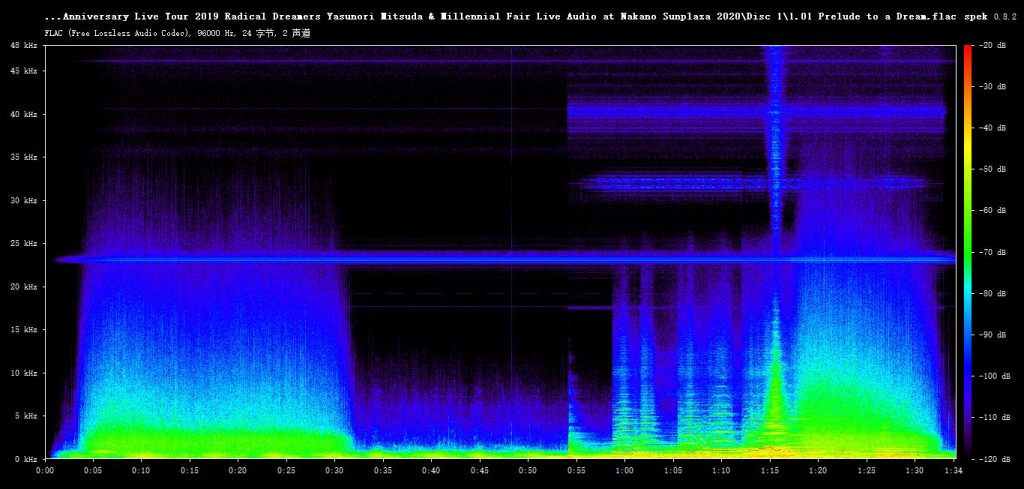
Task: Click the 1:25 time axis label
Action: tap(866, 470)
